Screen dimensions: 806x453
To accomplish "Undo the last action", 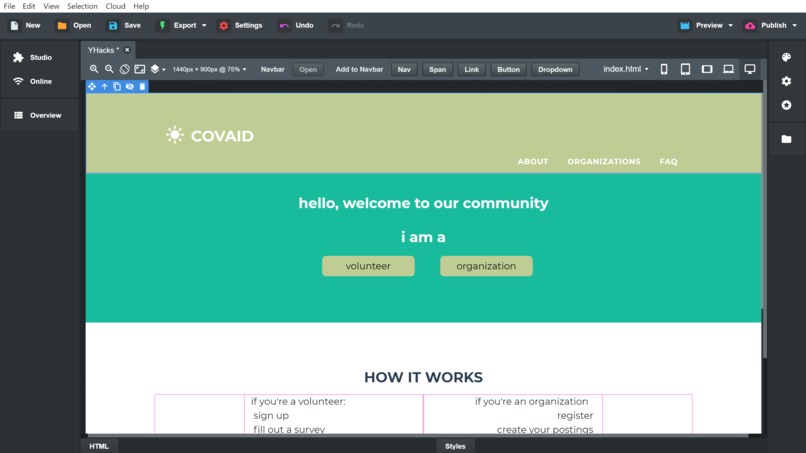I will pyautogui.click(x=296, y=25).
